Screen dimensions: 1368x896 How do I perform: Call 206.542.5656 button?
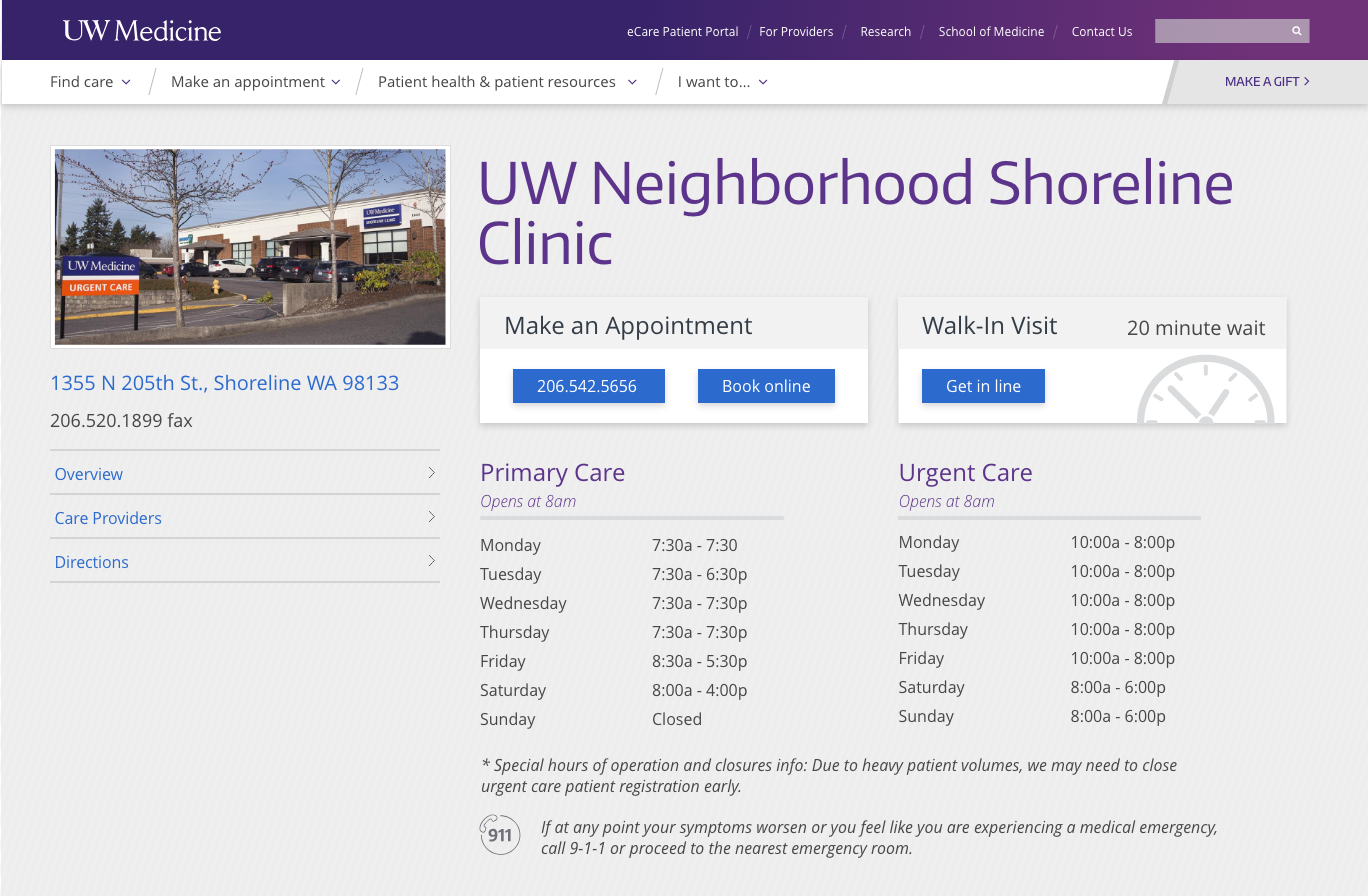[588, 386]
